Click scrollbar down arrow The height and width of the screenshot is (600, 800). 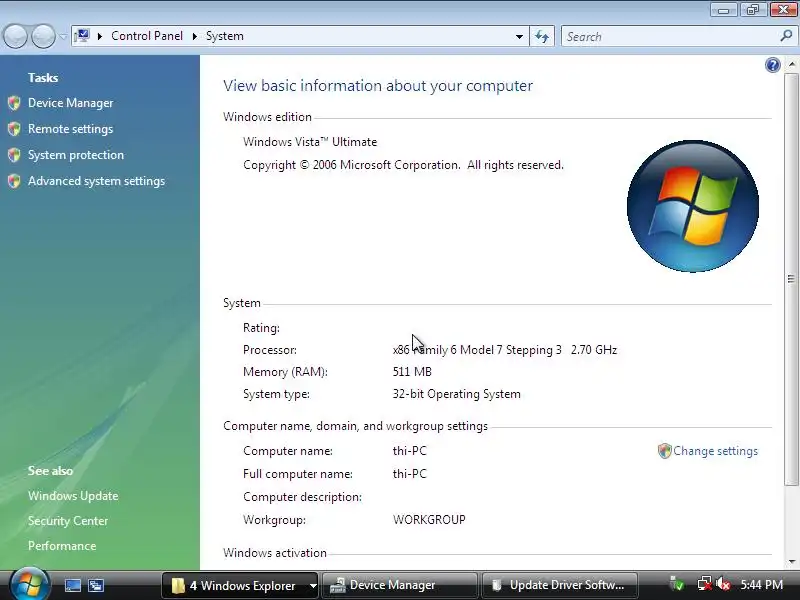click(791, 562)
